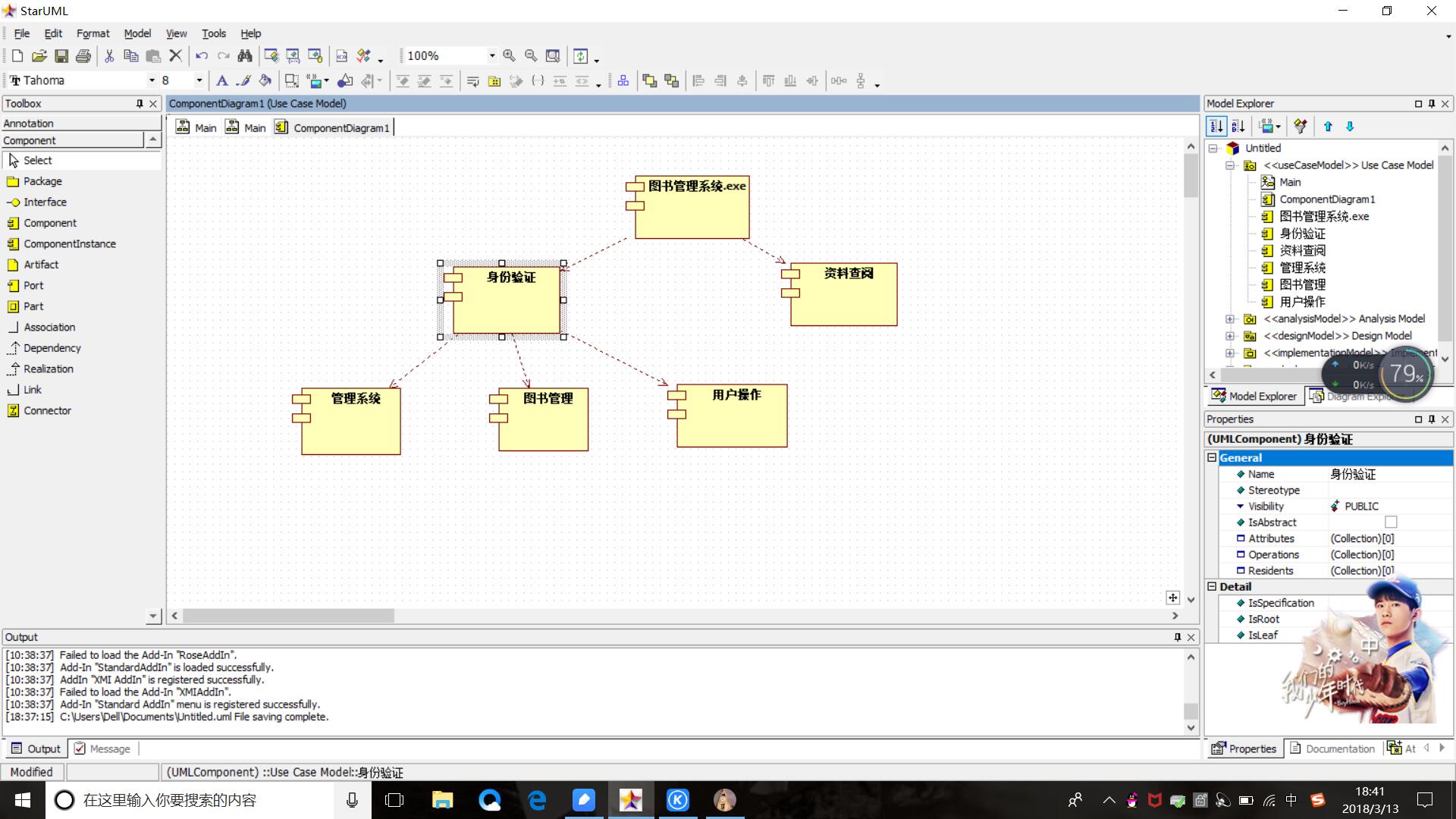Click the Undo arrow icon
The width and height of the screenshot is (1456, 819).
click(x=201, y=56)
